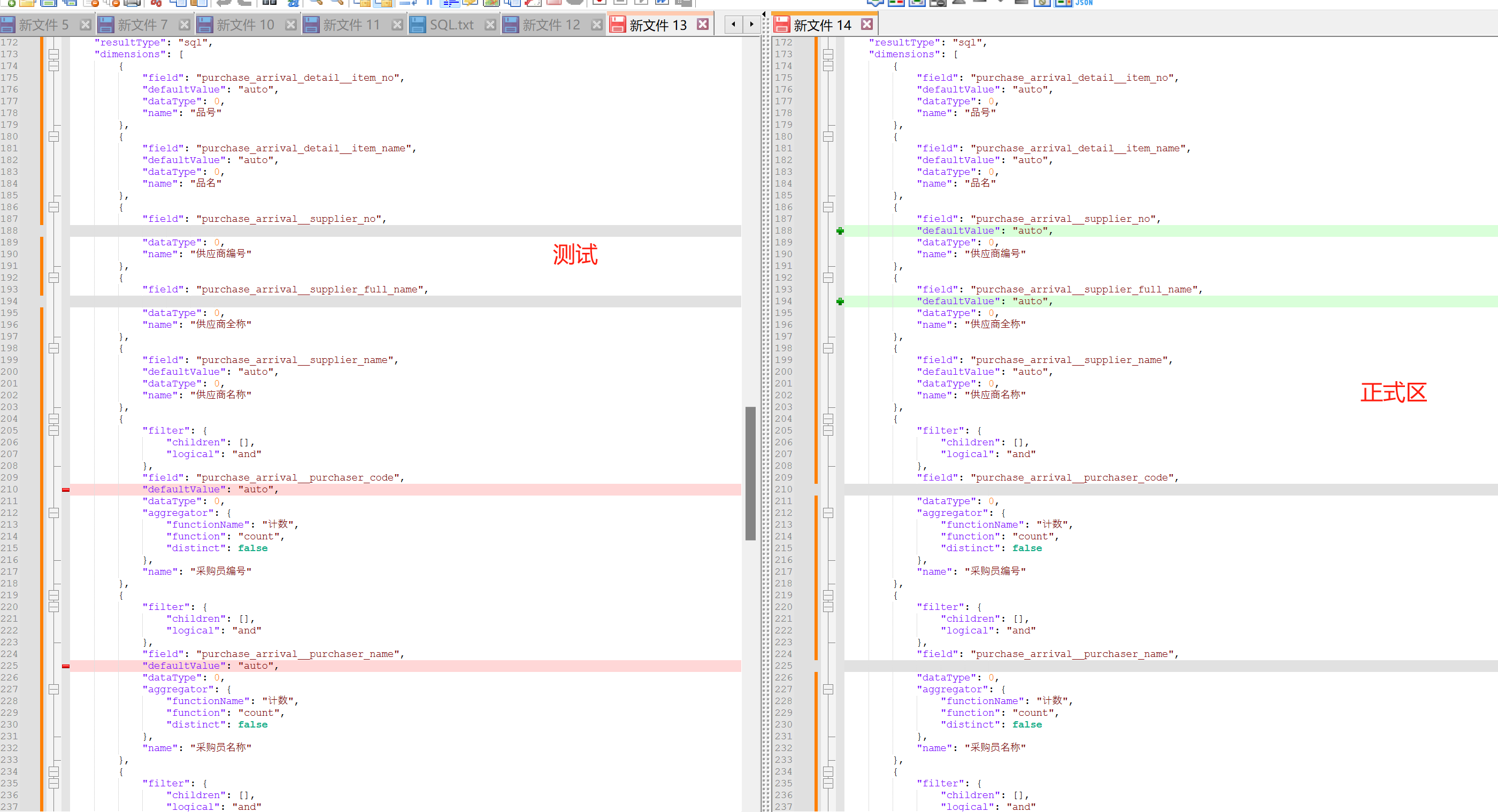Close the 新文件 13 tab
The width and height of the screenshot is (1498, 812).
pyautogui.click(x=703, y=25)
